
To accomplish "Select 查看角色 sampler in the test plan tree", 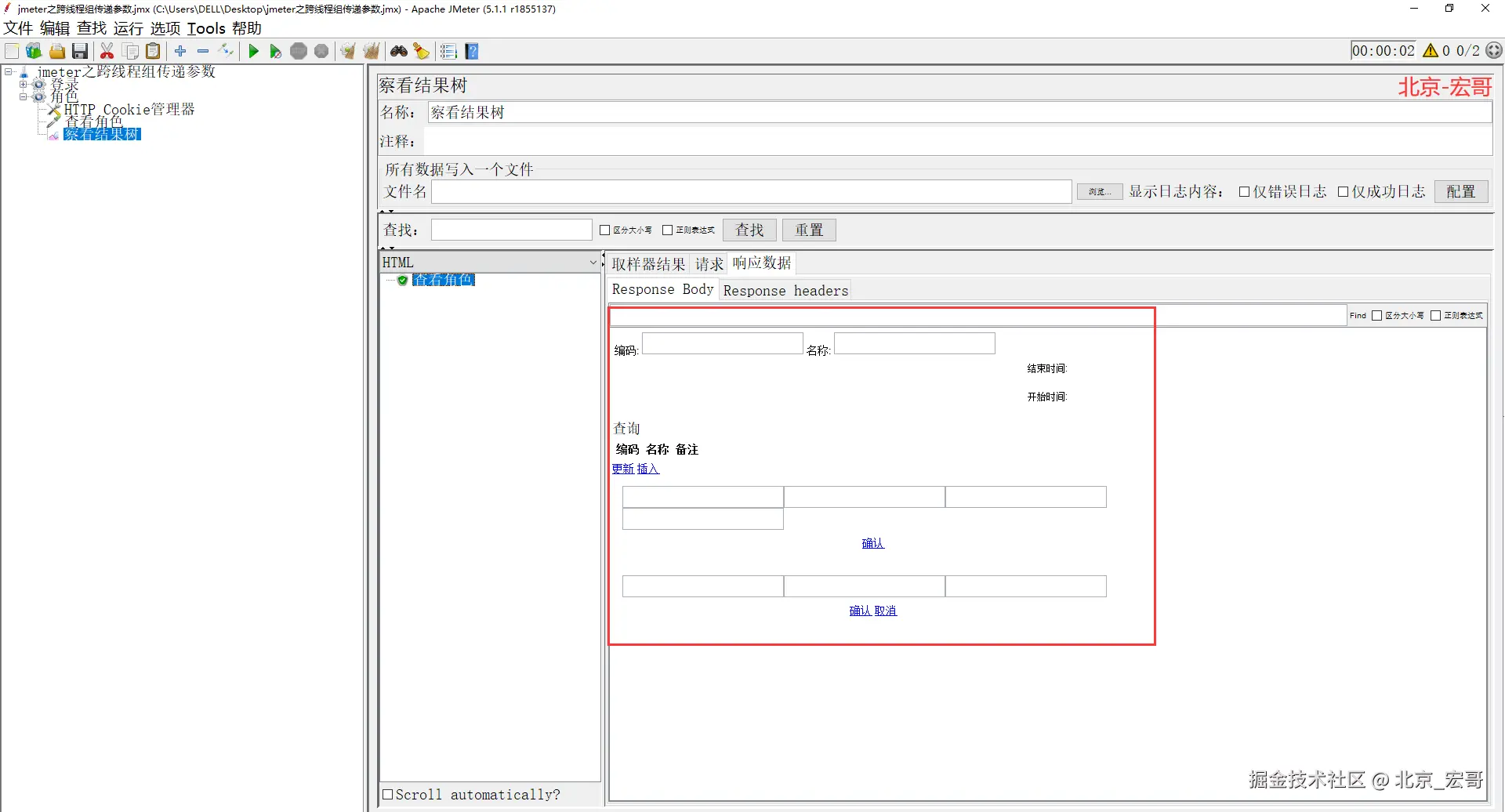I will coord(93,122).
